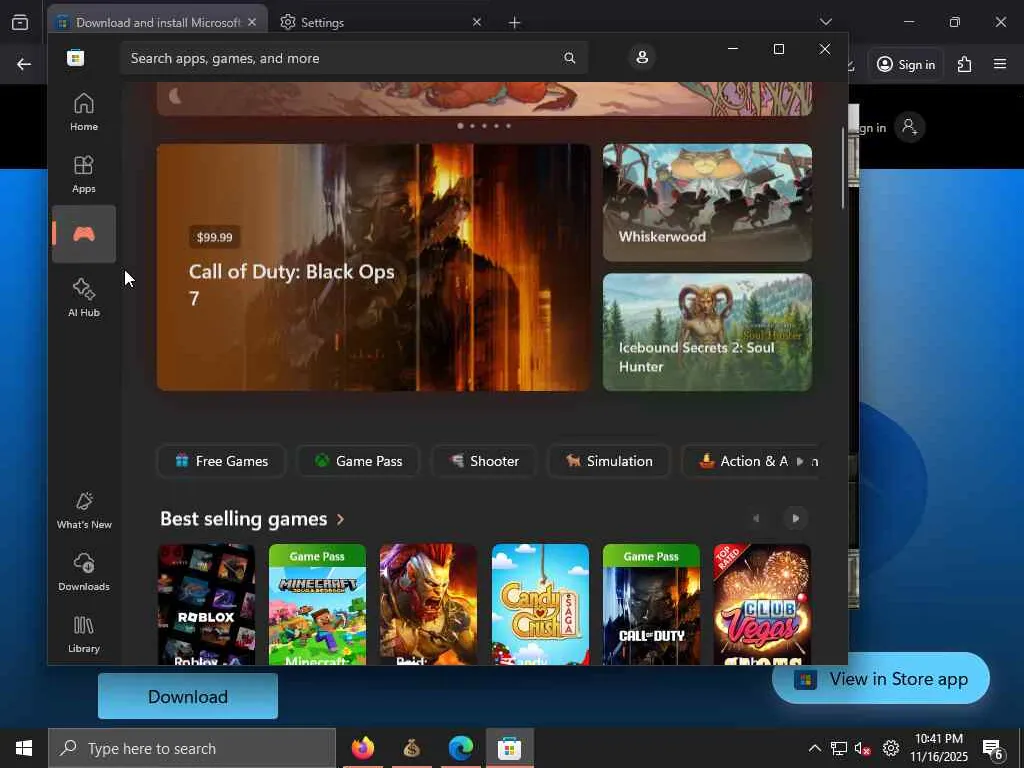Open the browser hamburger menu
The image size is (1024, 768).
point(1000,64)
